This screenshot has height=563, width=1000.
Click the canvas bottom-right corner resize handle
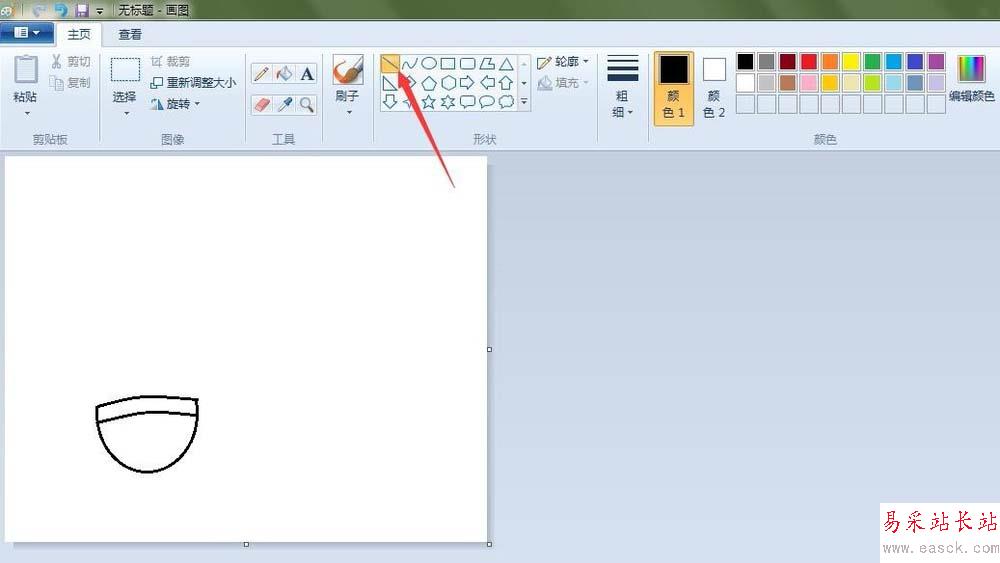tap(489, 544)
